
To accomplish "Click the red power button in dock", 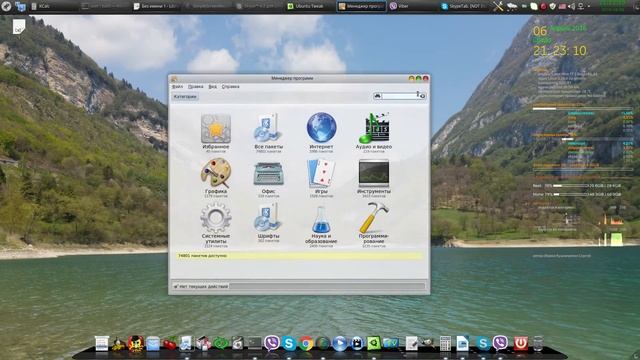I will 520,343.
